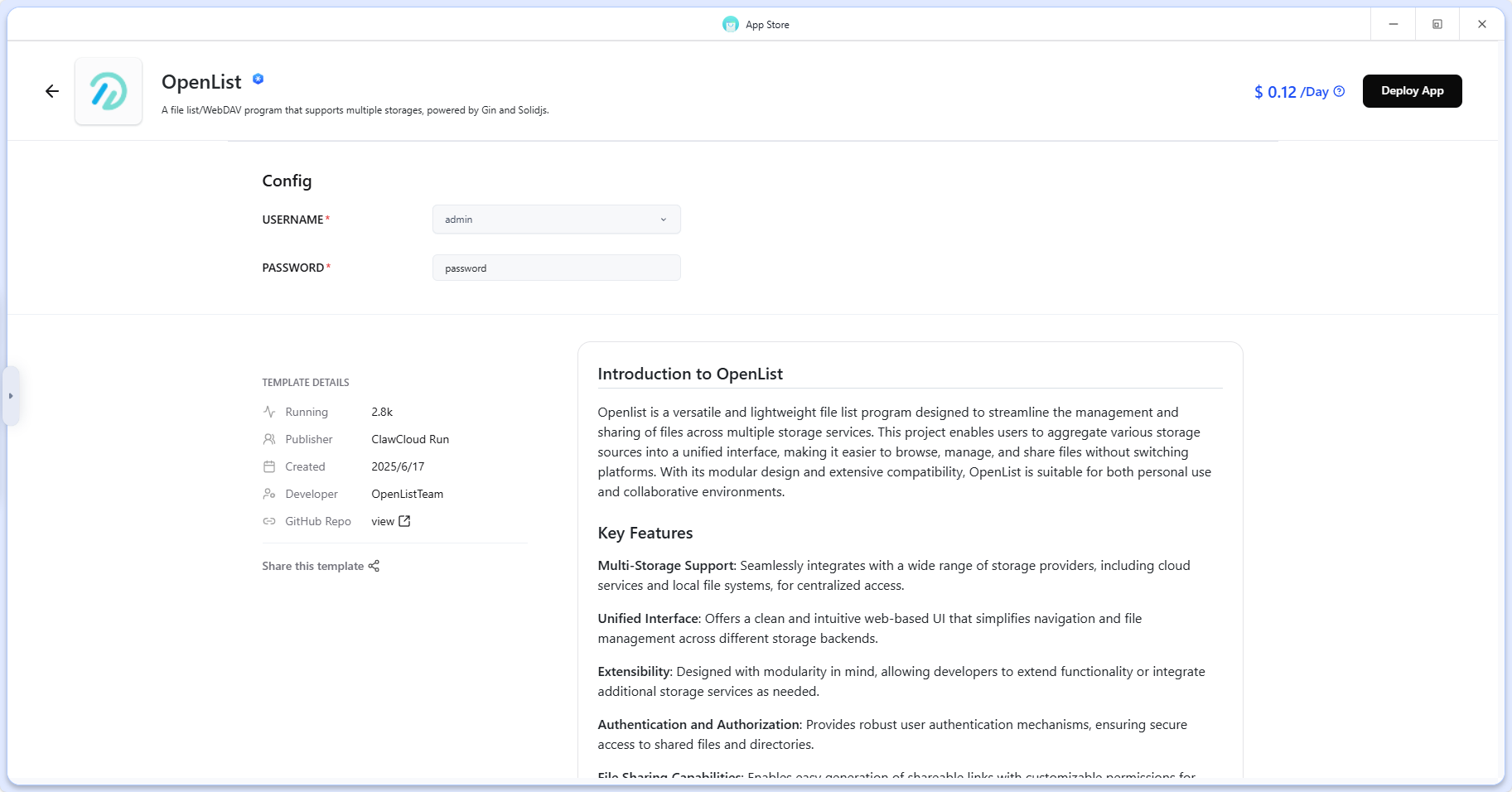Click the verified badge next to OpenList

tap(258, 79)
